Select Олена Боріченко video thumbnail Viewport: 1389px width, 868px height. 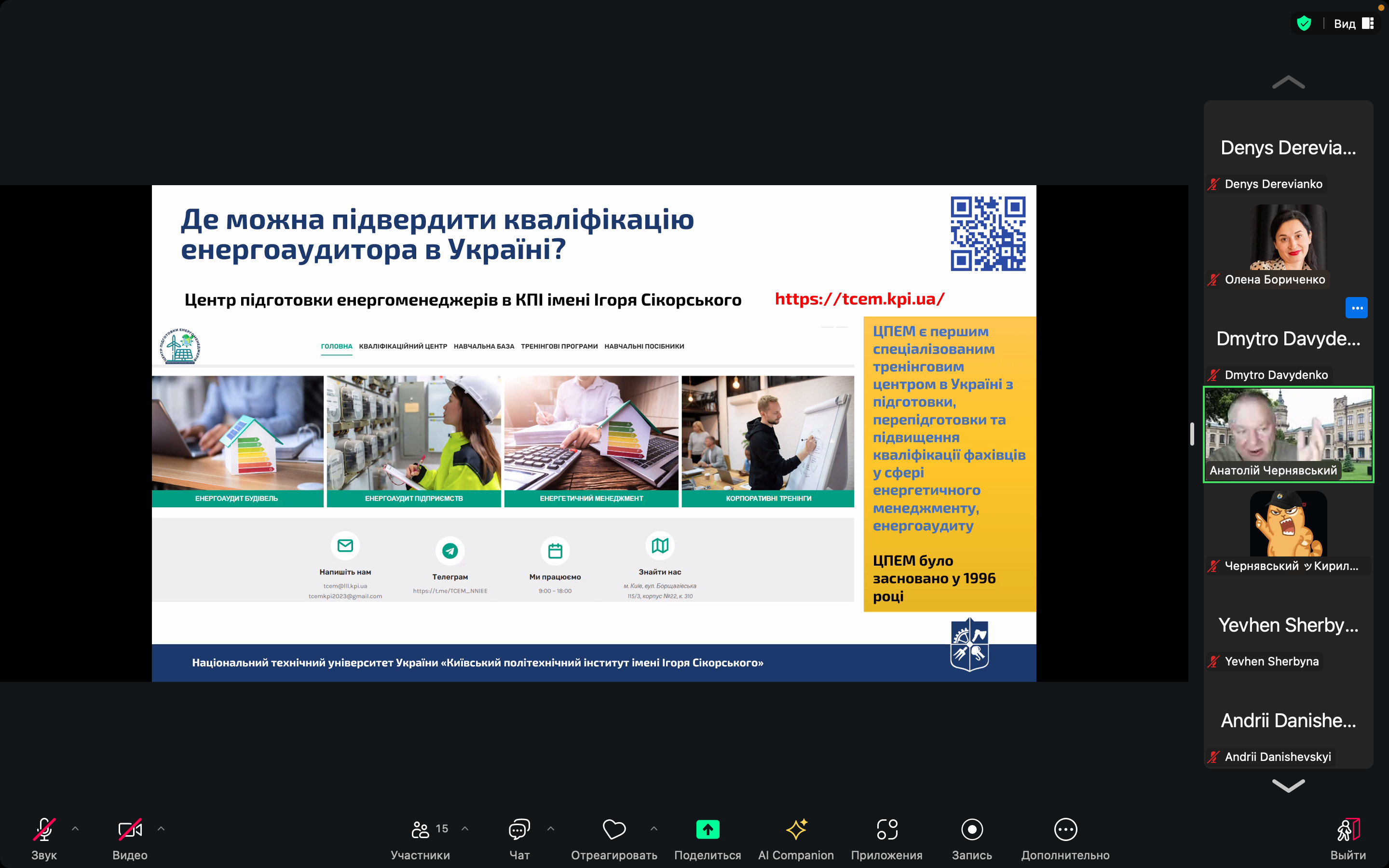1289,237
